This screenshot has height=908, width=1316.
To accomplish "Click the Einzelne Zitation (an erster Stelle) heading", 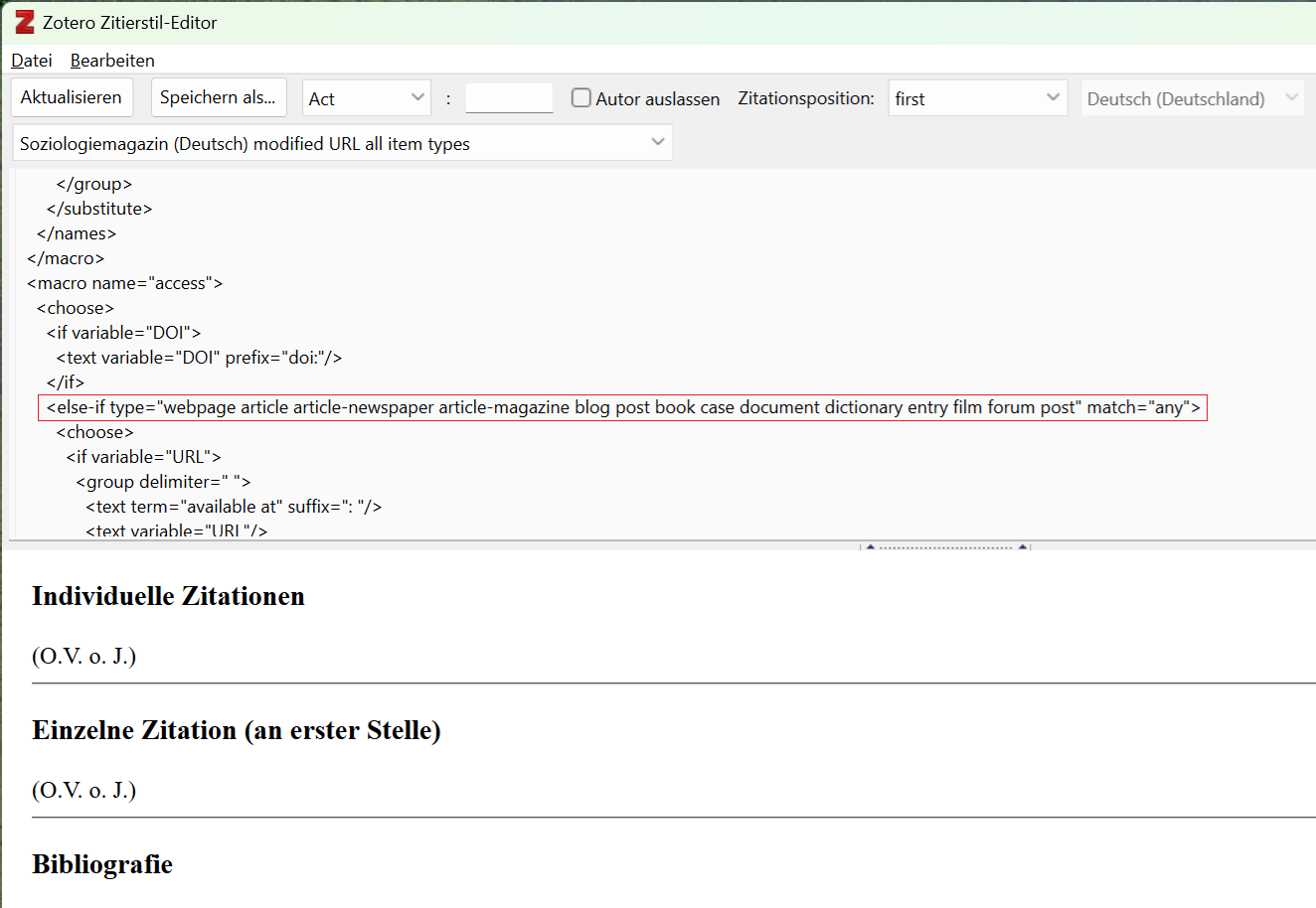I will pos(237,730).
